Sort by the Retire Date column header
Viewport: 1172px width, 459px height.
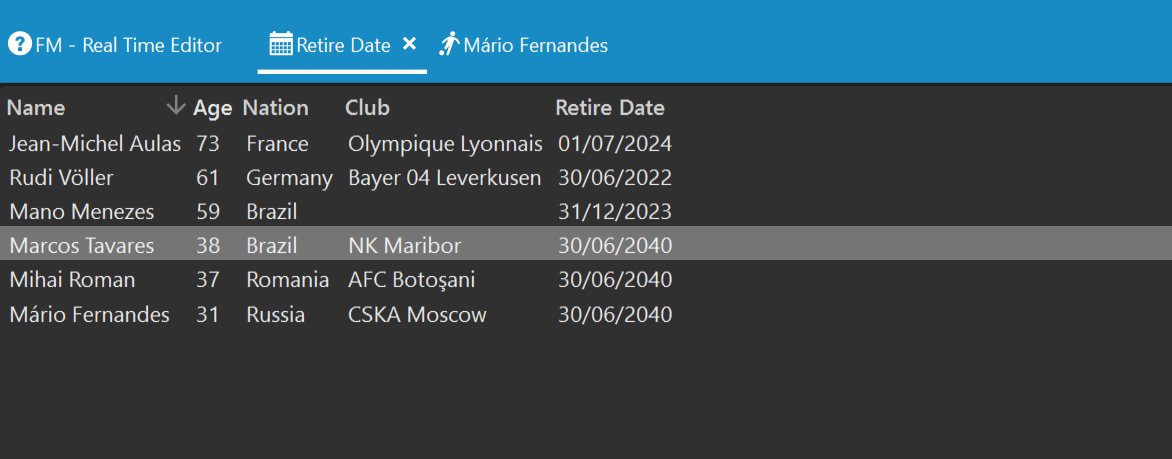(x=610, y=108)
